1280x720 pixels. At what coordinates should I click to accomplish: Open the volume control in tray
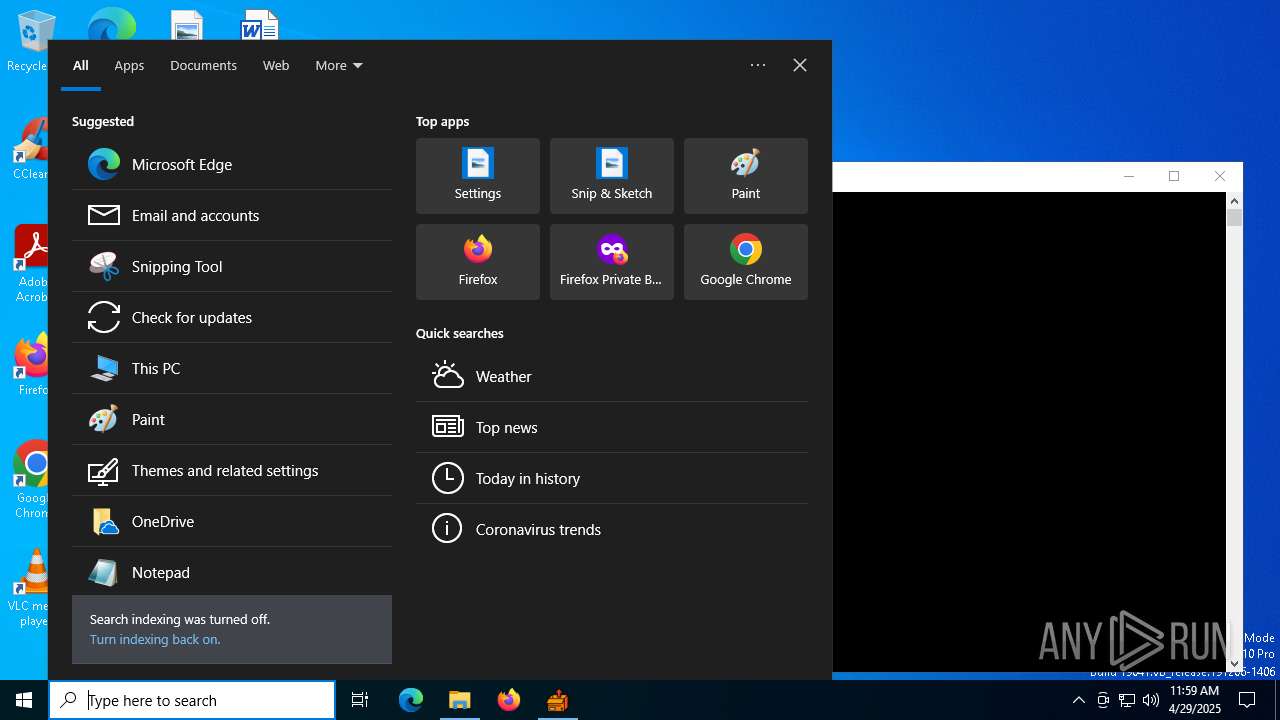pyautogui.click(x=1151, y=700)
